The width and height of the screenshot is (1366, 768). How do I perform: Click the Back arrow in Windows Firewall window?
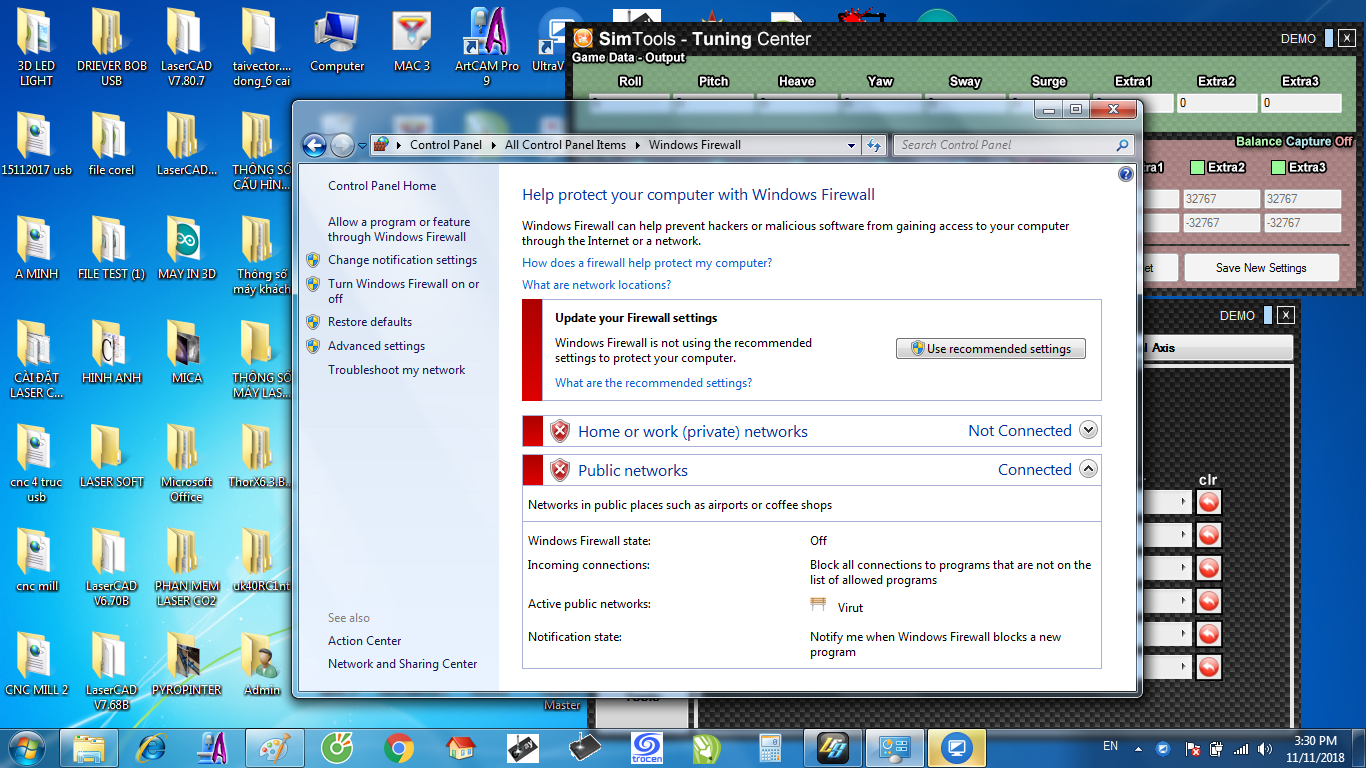pyautogui.click(x=315, y=145)
